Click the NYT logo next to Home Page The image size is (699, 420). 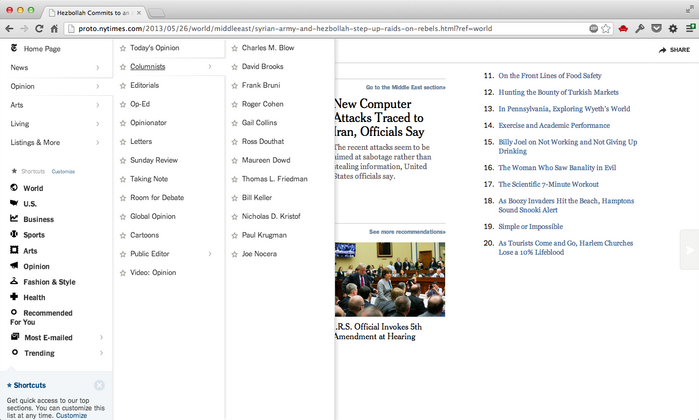coord(14,48)
